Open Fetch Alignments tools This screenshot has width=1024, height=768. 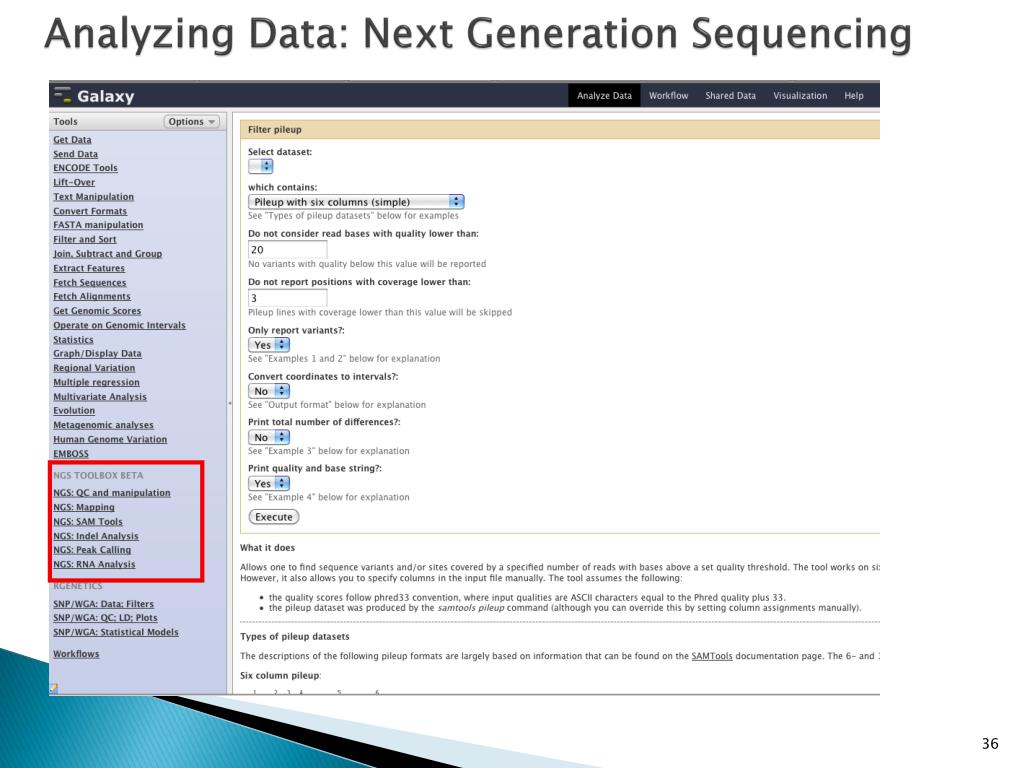(x=92, y=296)
